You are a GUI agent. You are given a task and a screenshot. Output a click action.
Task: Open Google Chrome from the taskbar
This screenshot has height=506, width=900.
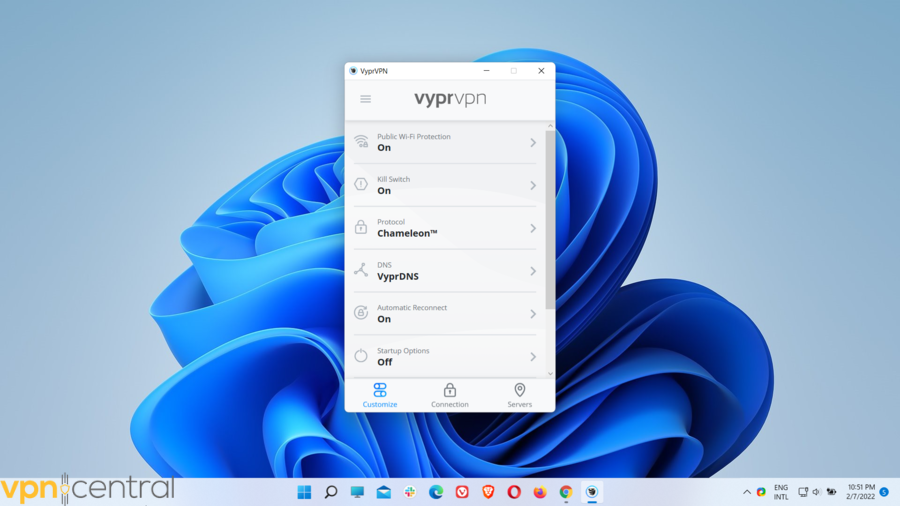pyautogui.click(x=566, y=492)
